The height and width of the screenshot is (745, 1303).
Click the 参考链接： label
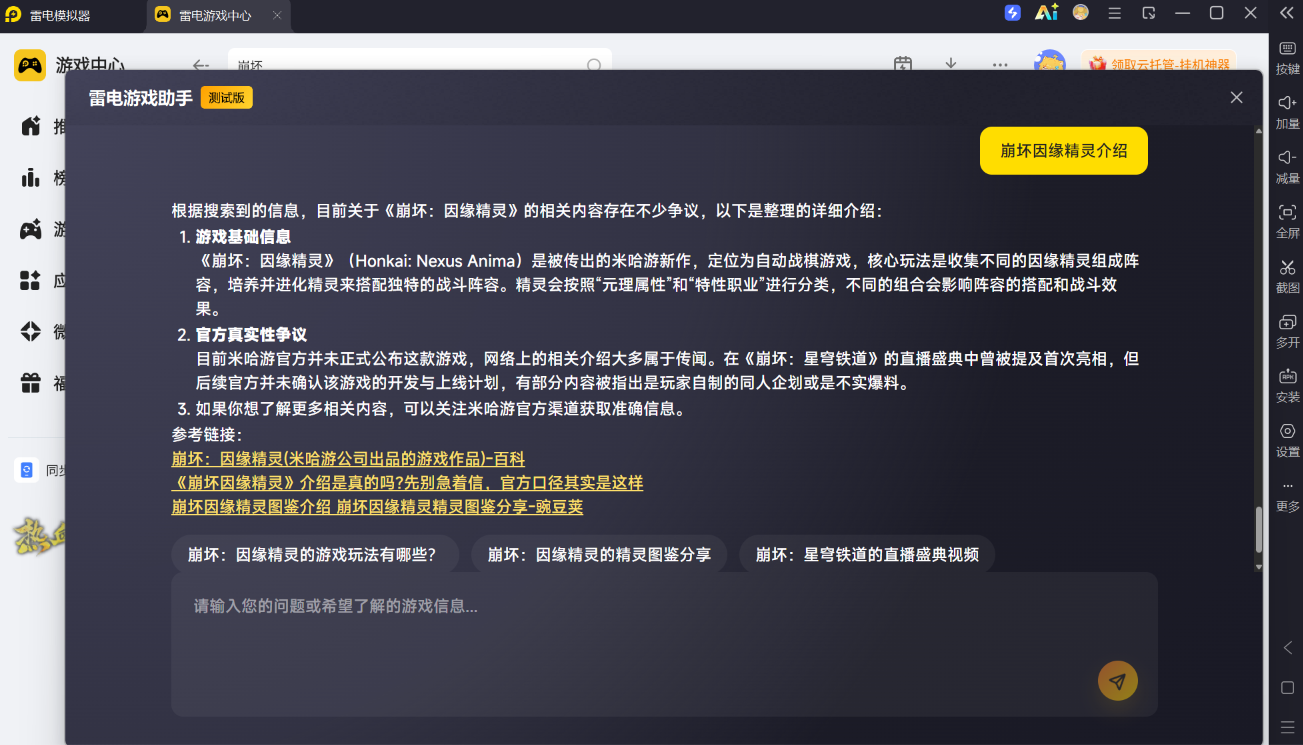(x=207, y=434)
